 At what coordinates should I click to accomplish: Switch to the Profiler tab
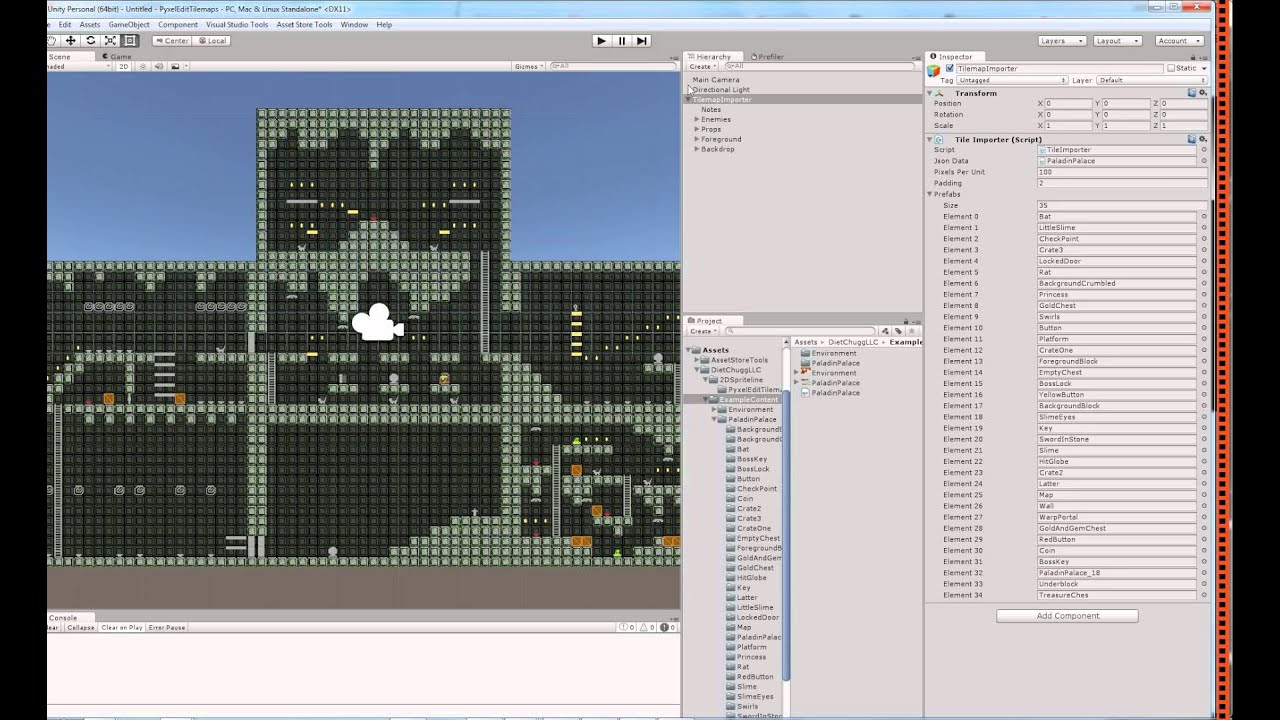tap(767, 57)
